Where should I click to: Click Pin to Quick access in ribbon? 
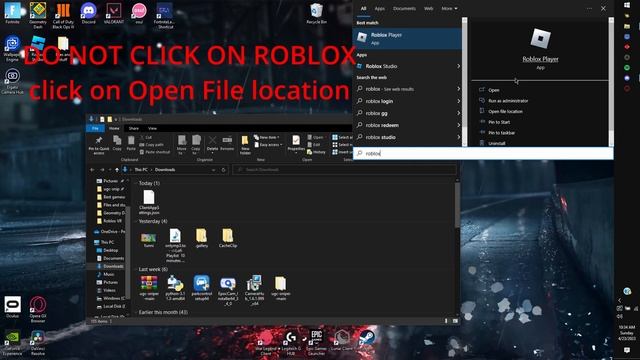[99, 145]
